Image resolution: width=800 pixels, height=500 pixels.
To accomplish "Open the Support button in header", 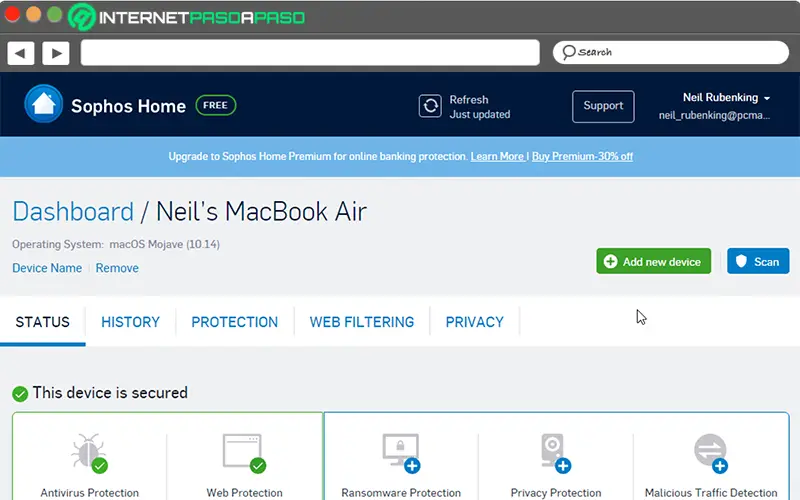I will coord(603,106).
